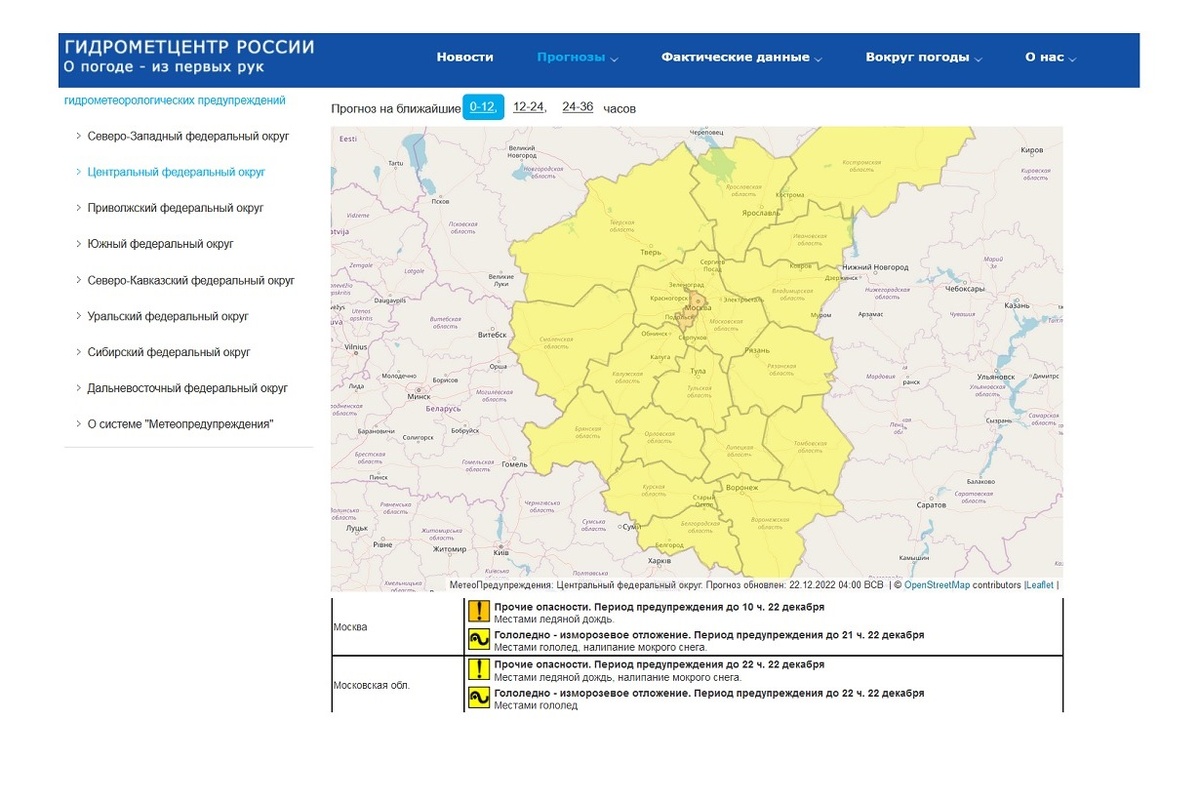Open гидрометеорологических предупреждений link
The width and height of the screenshot is (1200, 800).
pyautogui.click(x=175, y=100)
